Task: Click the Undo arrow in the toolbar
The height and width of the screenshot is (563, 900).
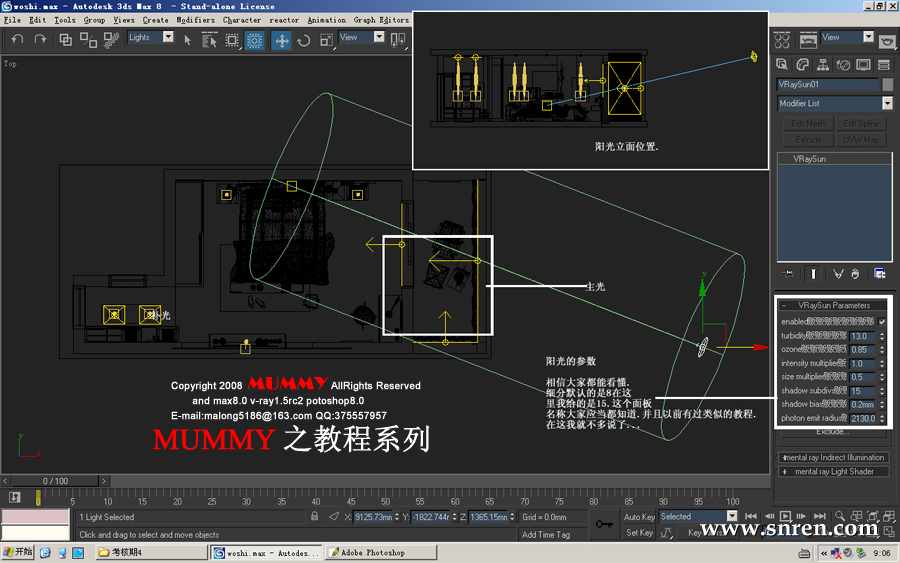Action: [x=15, y=40]
